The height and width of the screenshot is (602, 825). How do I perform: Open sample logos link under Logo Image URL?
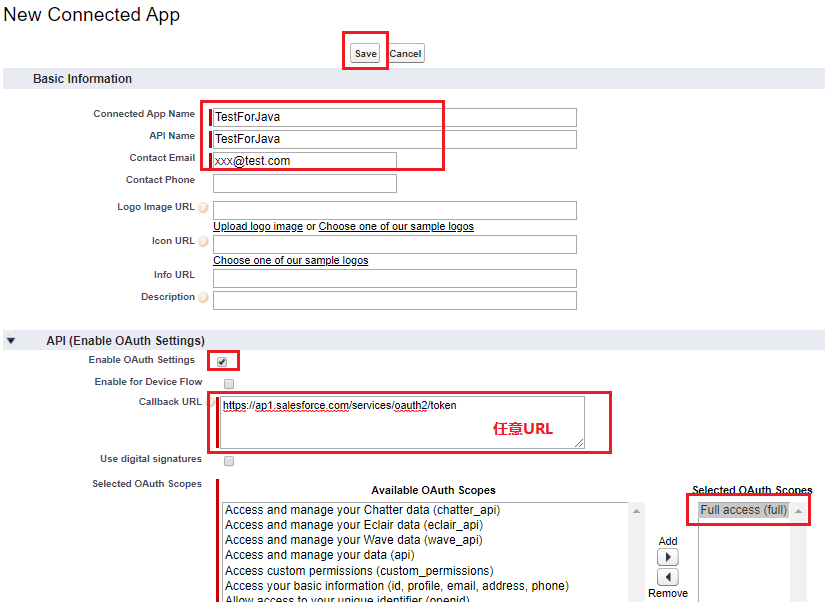click(x=396, y=226)
